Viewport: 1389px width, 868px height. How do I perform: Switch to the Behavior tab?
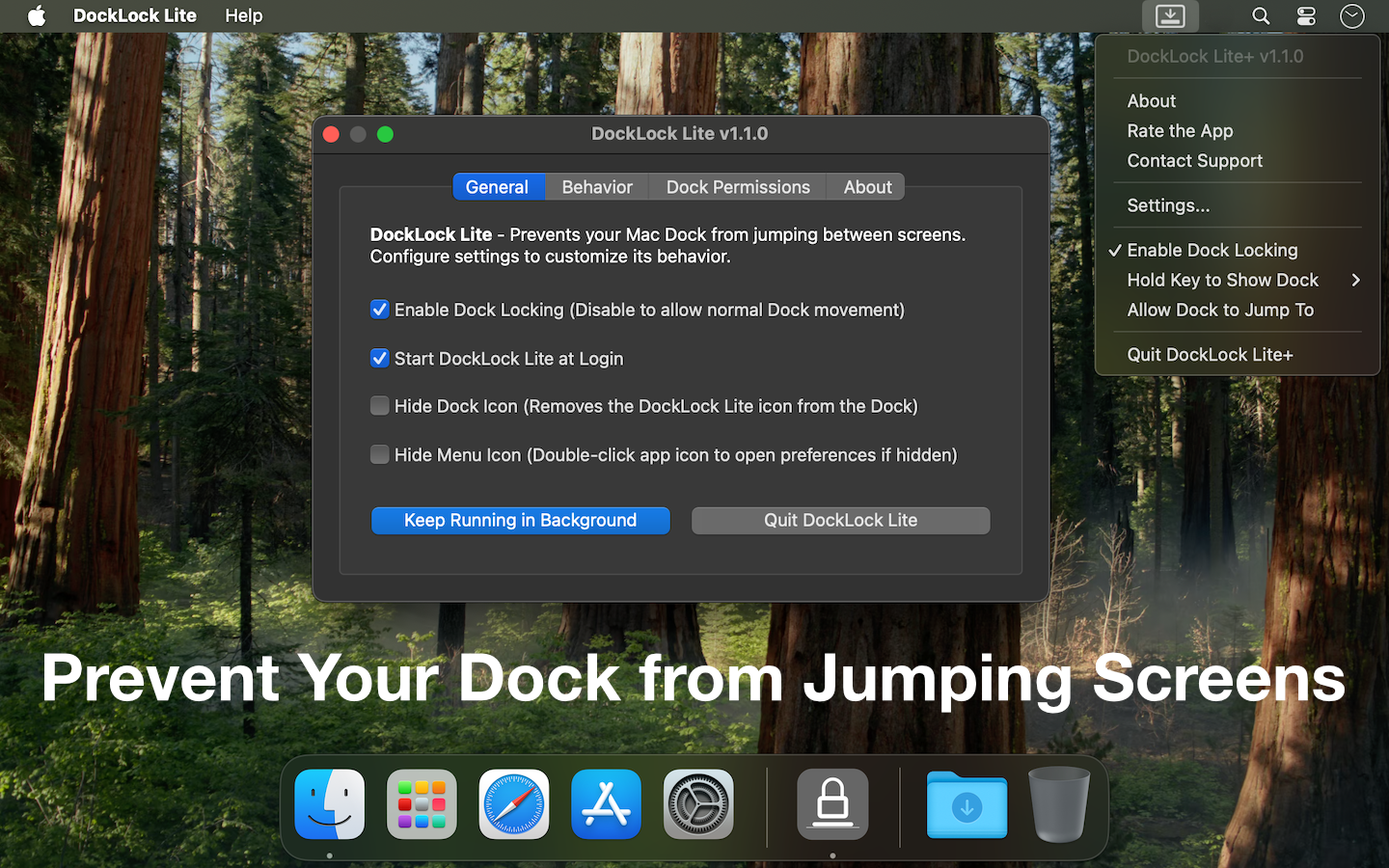pyautogui.click(x=597, y=187)
